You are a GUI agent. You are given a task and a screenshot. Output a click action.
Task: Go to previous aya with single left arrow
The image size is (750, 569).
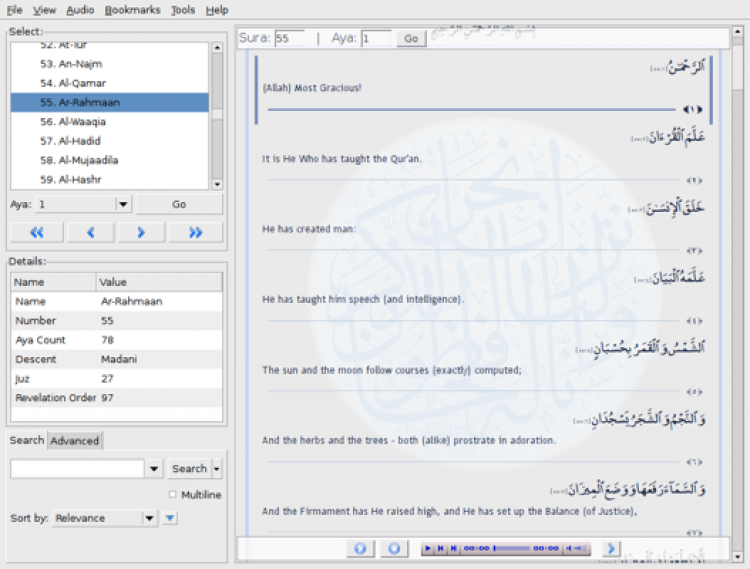click(91, 232)
